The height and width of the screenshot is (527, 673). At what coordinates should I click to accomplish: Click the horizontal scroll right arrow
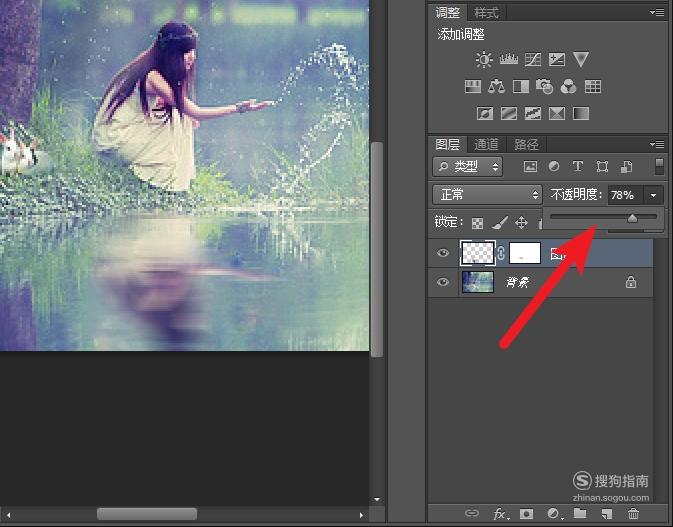pos(361,514)
